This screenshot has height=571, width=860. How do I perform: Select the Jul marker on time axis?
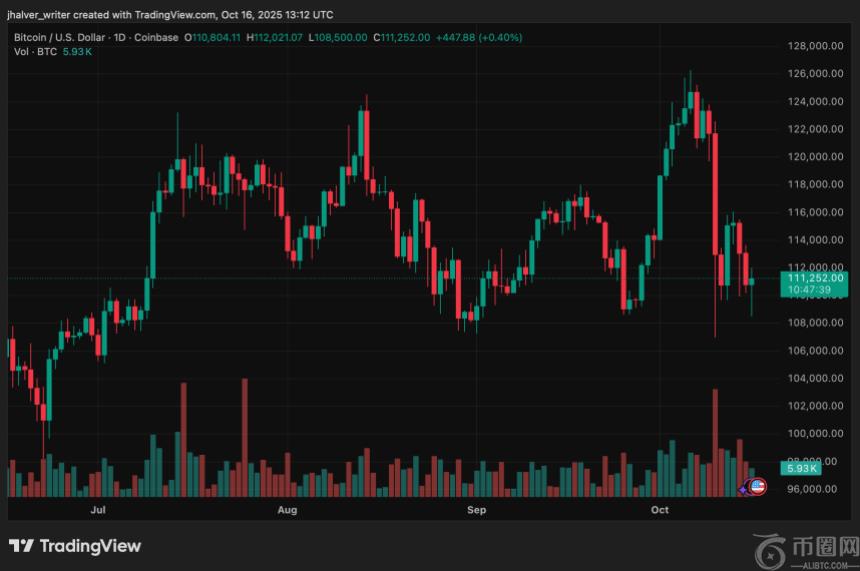98,510
